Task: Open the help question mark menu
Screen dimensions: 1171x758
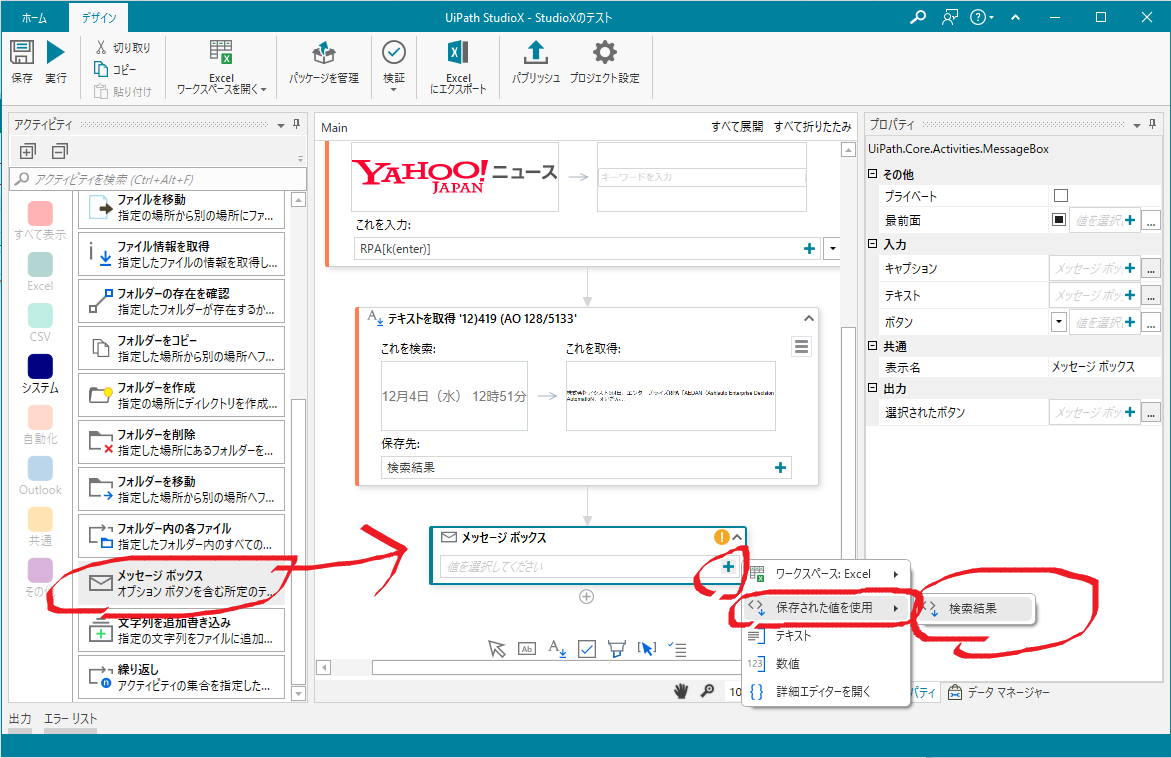Action: click(981, 17)
